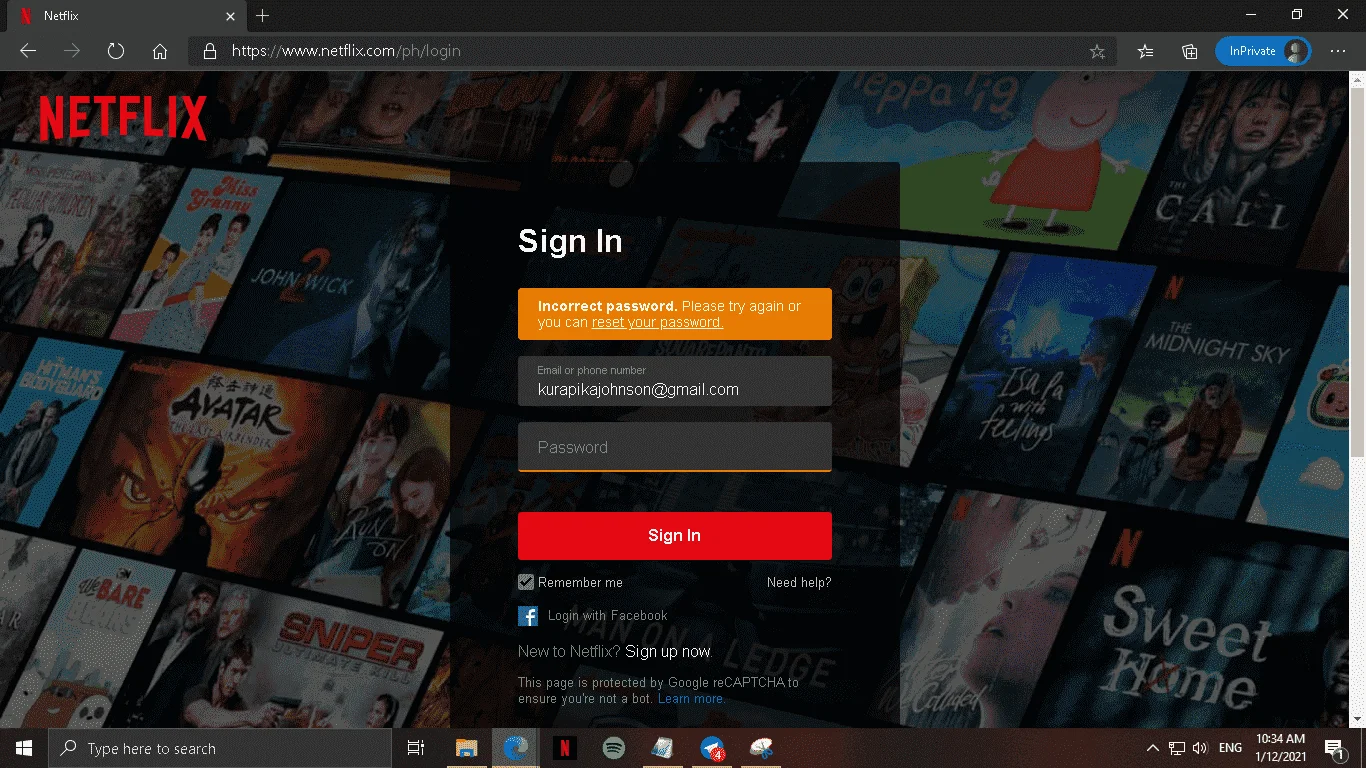Open a new browser tab
This screenshot has height=768, width=1366.
click(262, 16)
